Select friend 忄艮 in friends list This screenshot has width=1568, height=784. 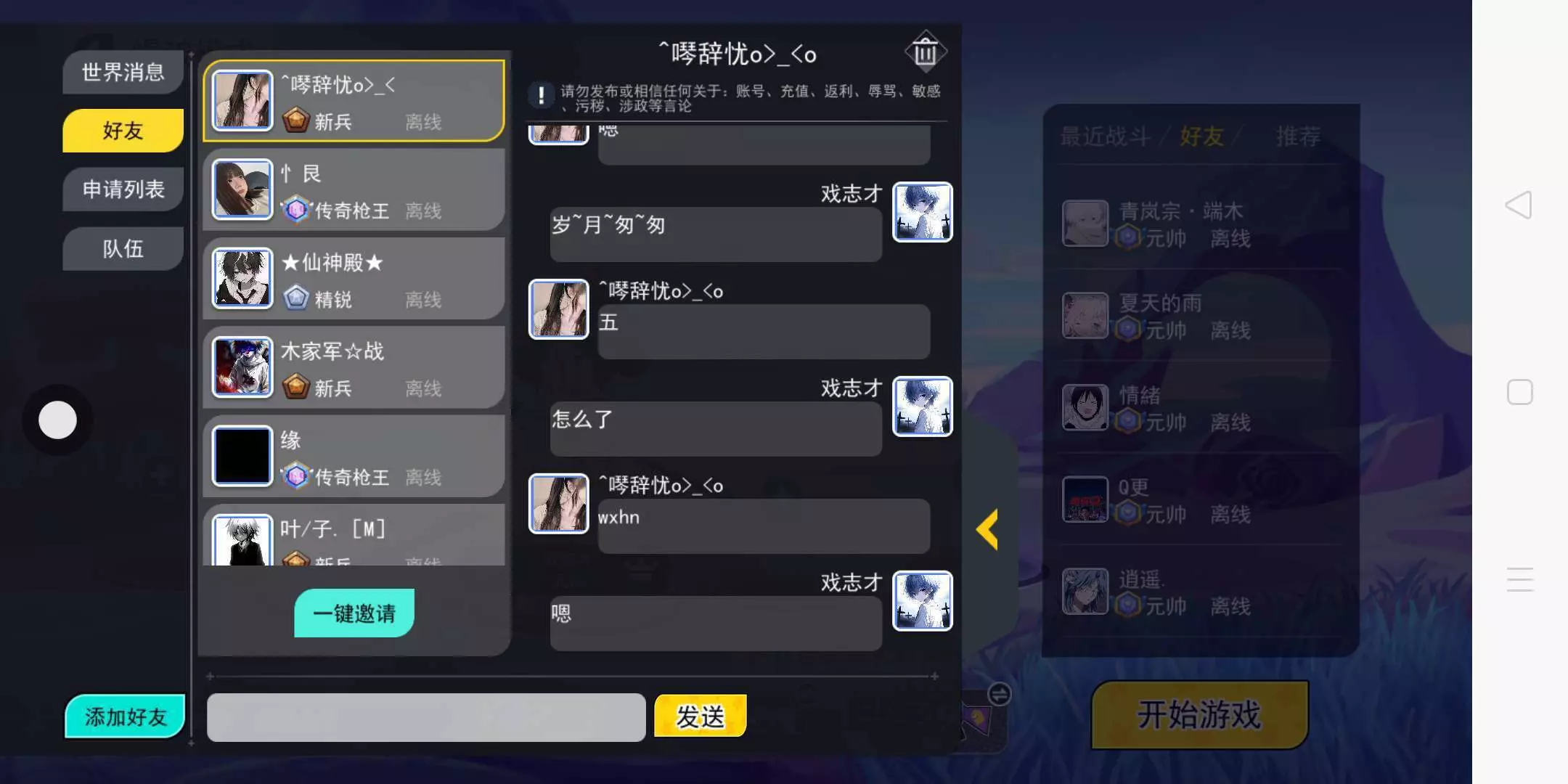(354, 190)
